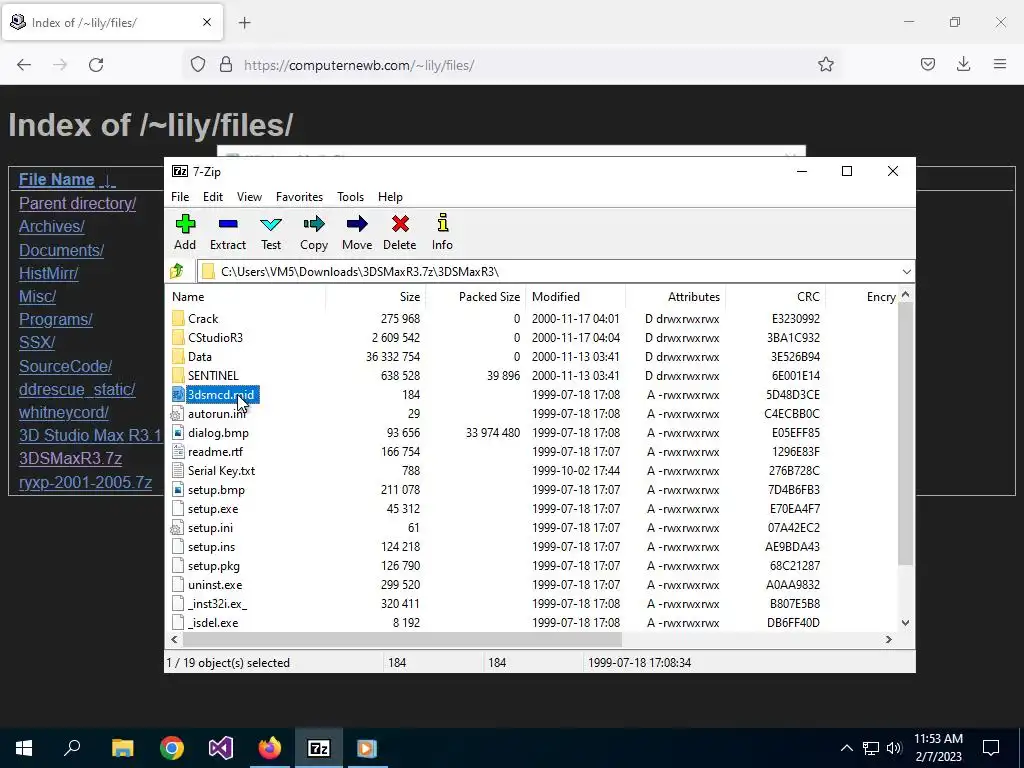Close the Index of /~lily/files/ tab

click(206, 22)
